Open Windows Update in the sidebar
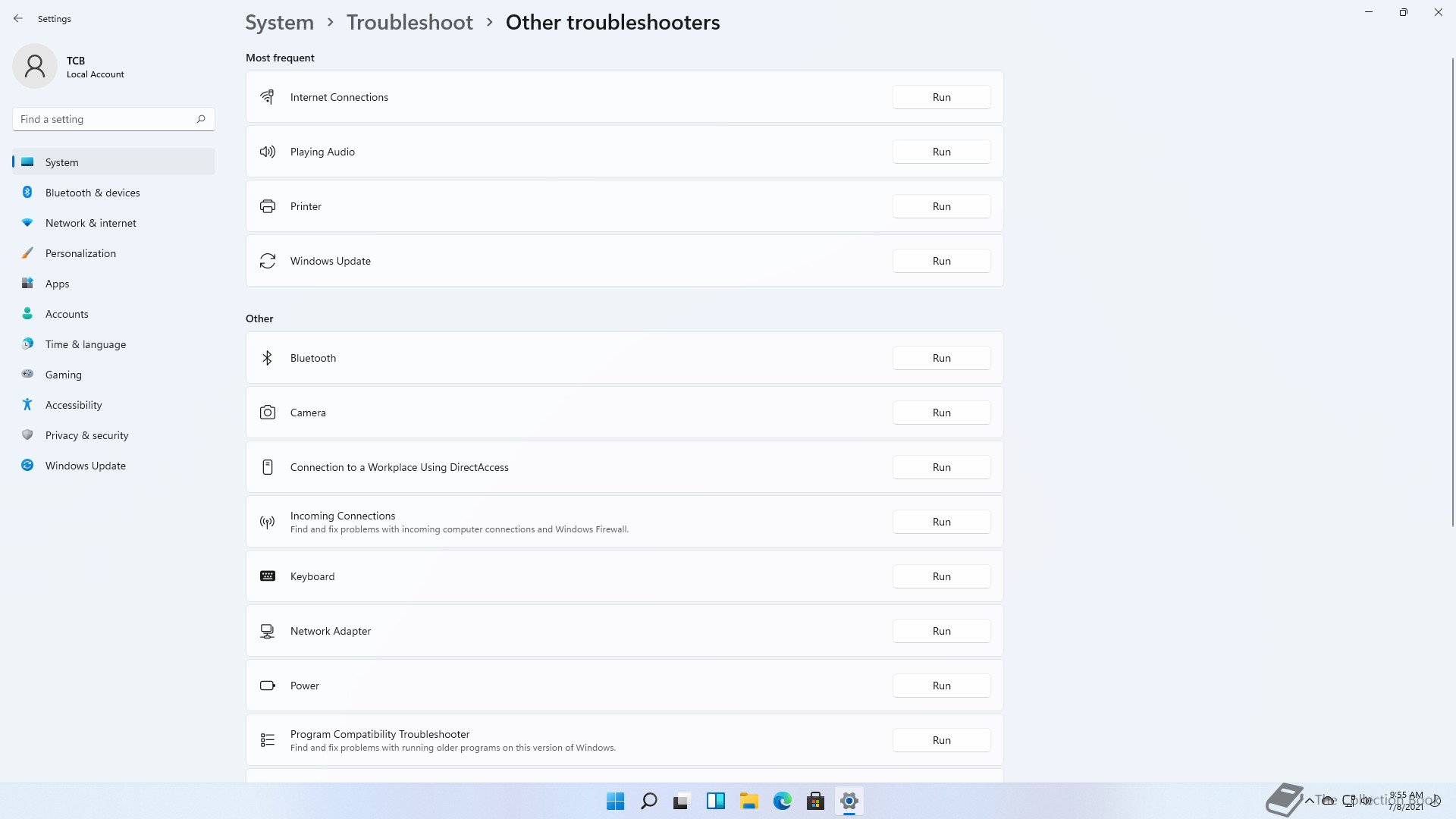This screenshot has width=1456, height=819. pyautogui.click(x=114, y=466)
